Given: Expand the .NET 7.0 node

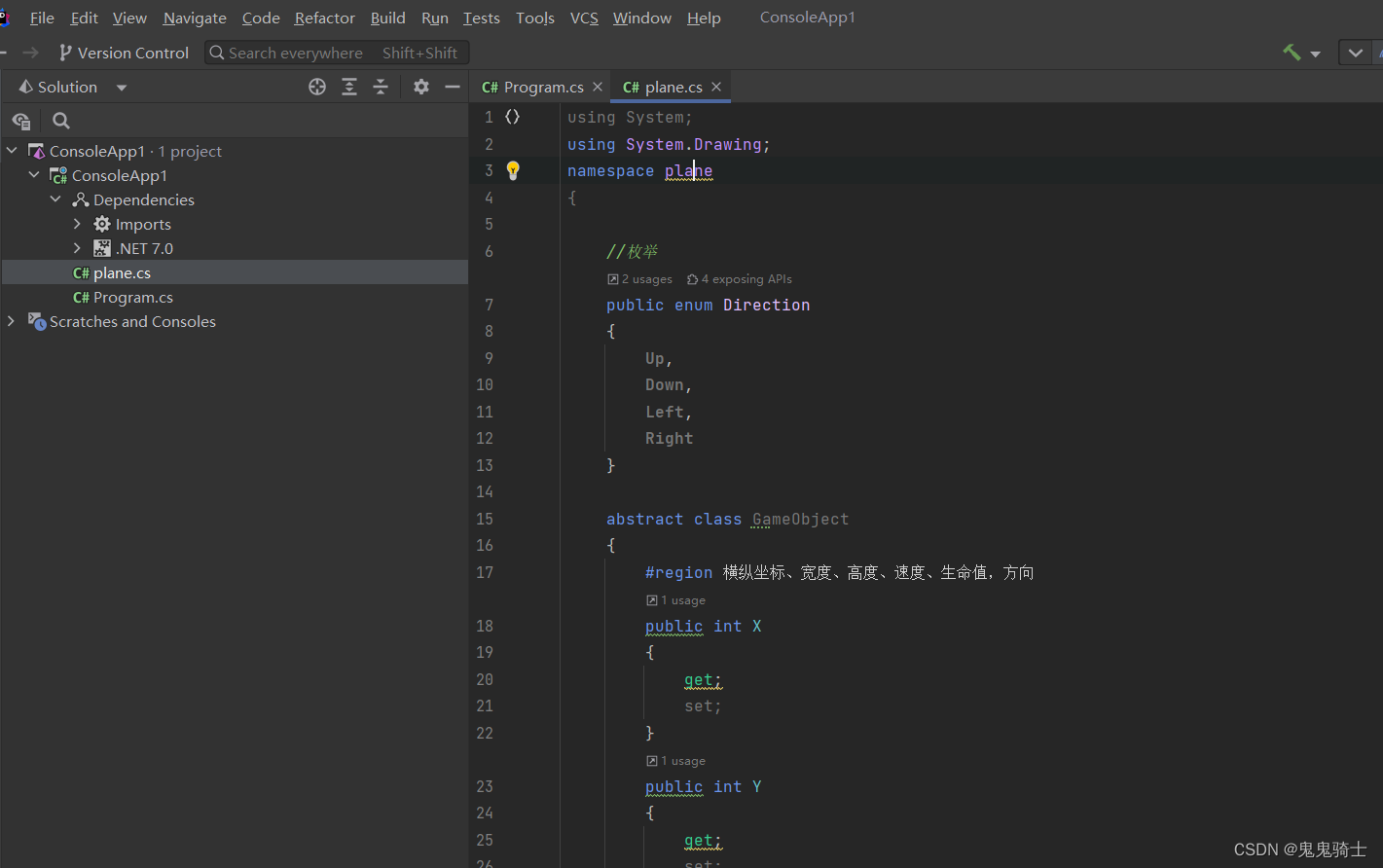Looking at the screenshot, I should coord(77,248).
